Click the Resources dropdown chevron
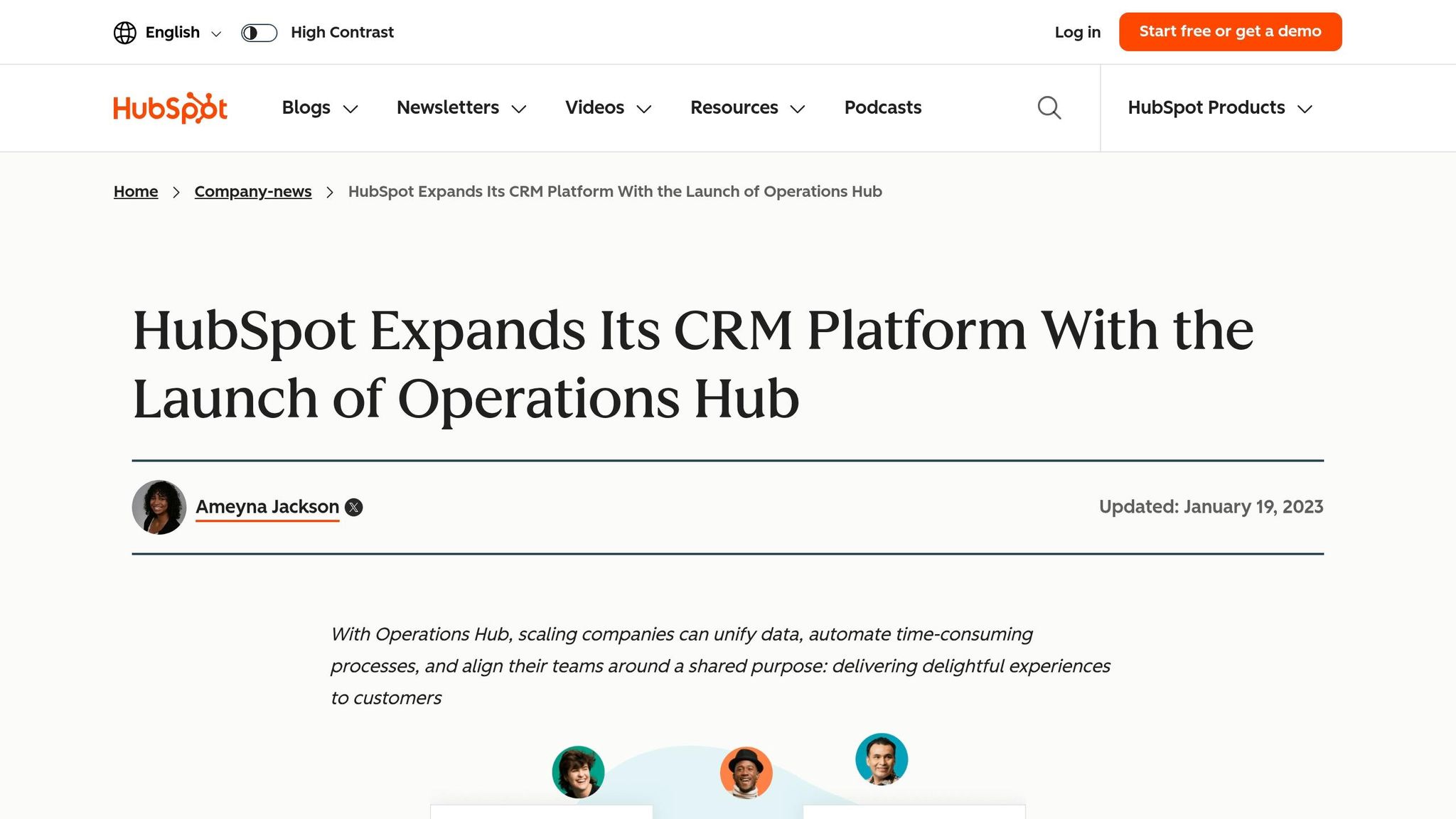The width and height of the screenshot is (1456, 819). 798,109
